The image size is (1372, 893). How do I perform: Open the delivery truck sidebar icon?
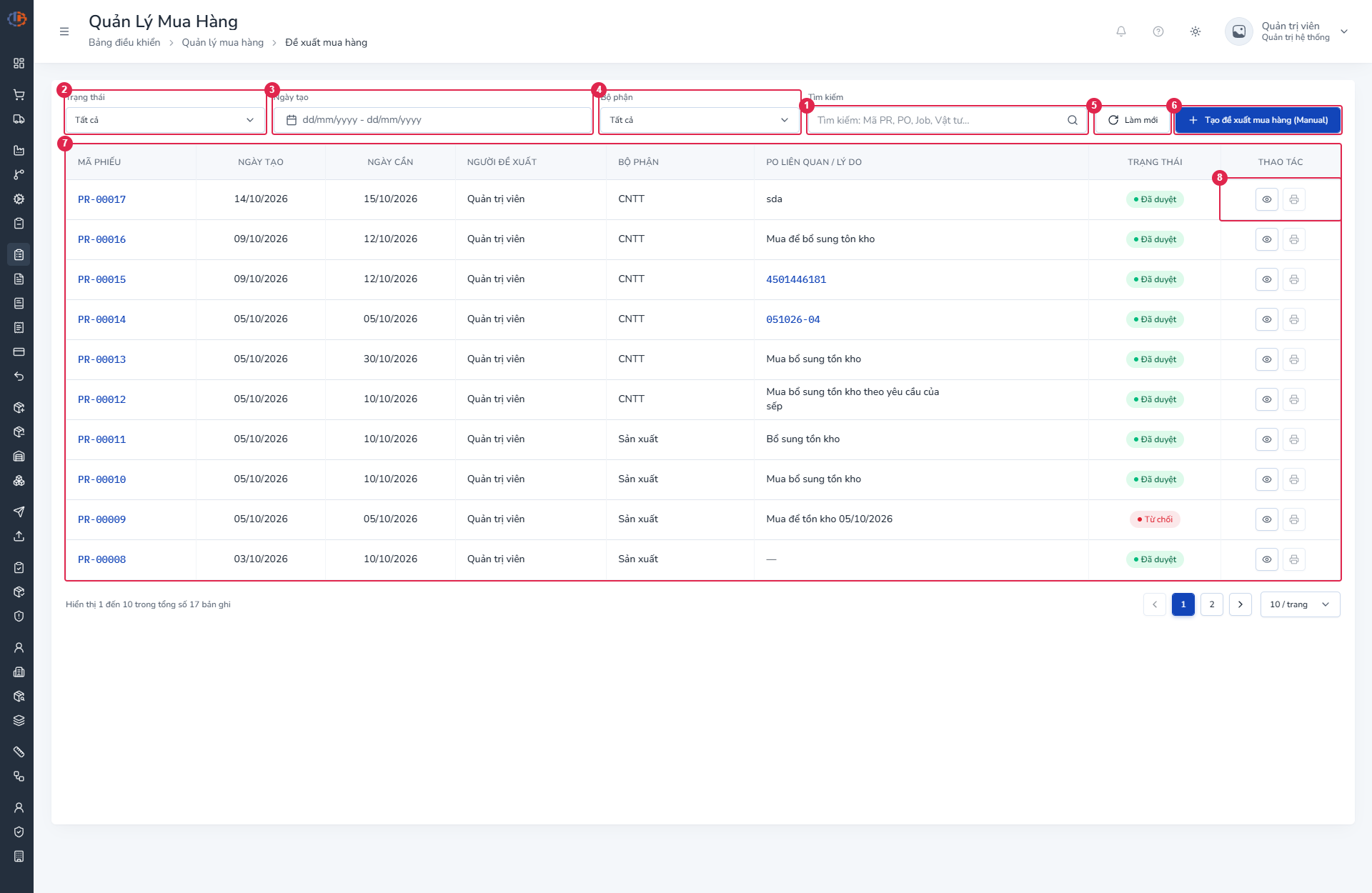click(x=19, y=119)
